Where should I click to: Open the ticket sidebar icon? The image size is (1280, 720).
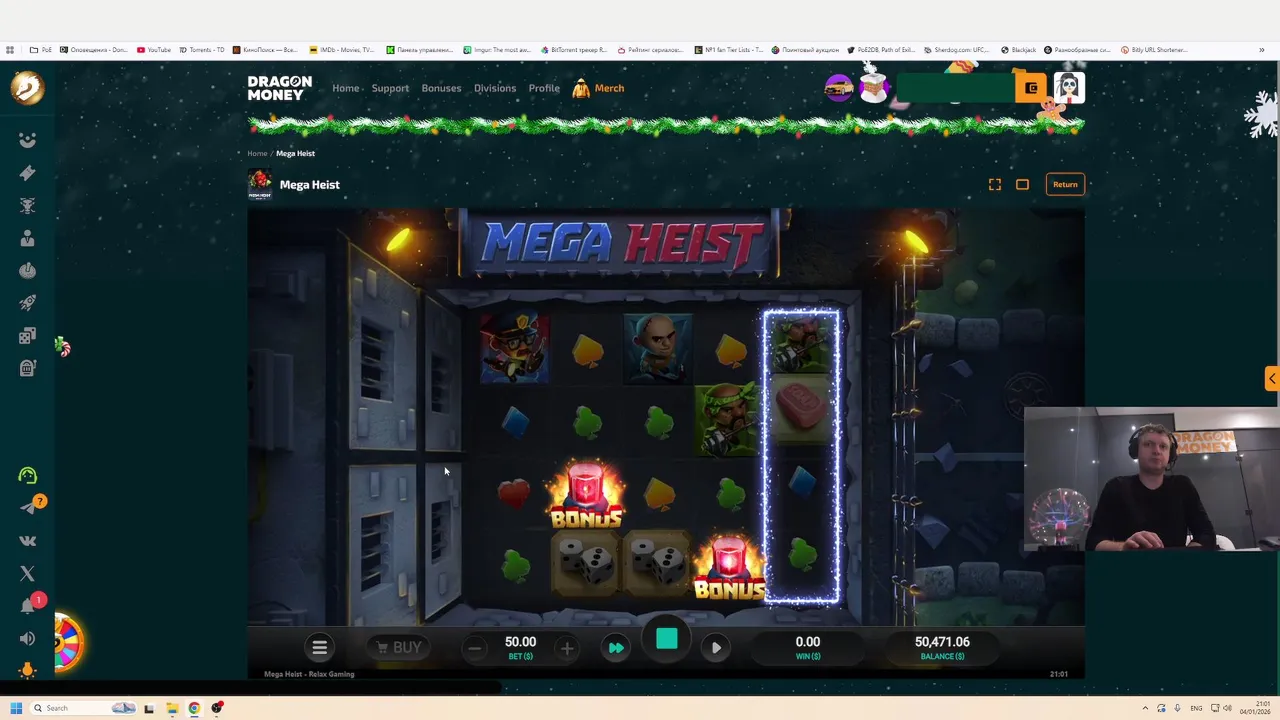tap(27, 173)
